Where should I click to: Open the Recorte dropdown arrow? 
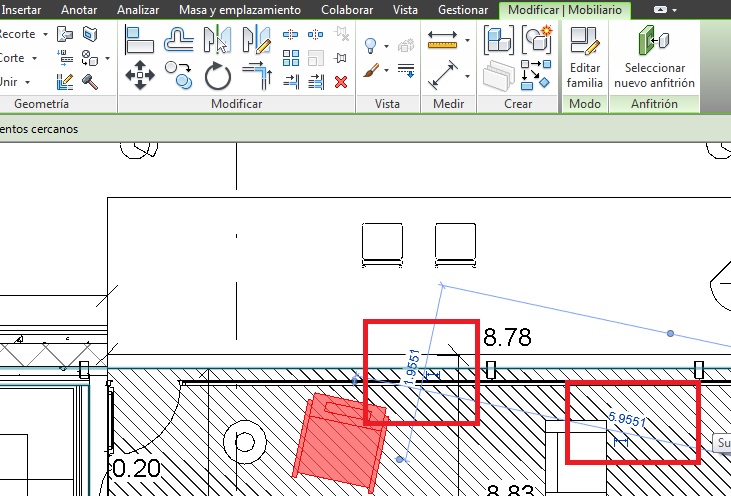45,34
